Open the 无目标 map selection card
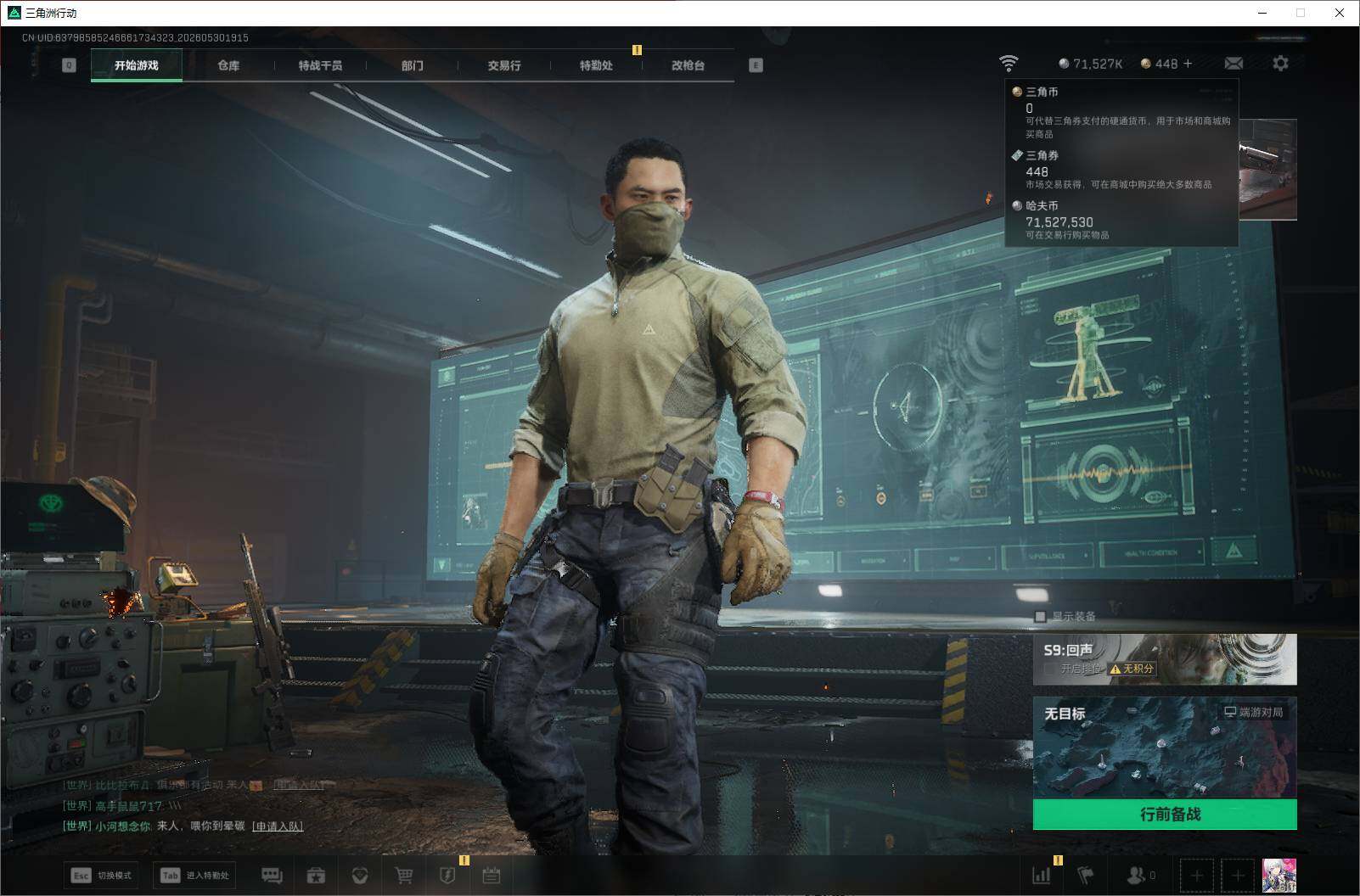Screen dimensions: 1360x896 (x=1165, y=748)
